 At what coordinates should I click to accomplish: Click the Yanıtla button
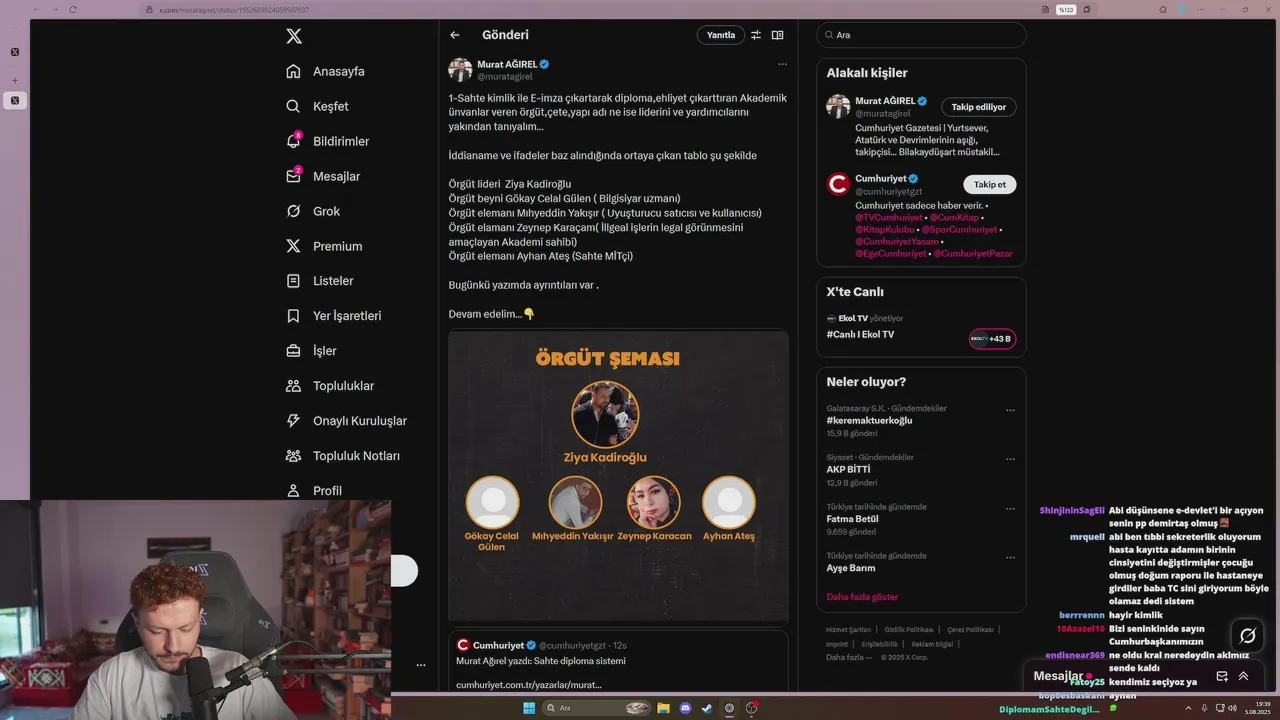pyautogui.click(x=721, y=35)
